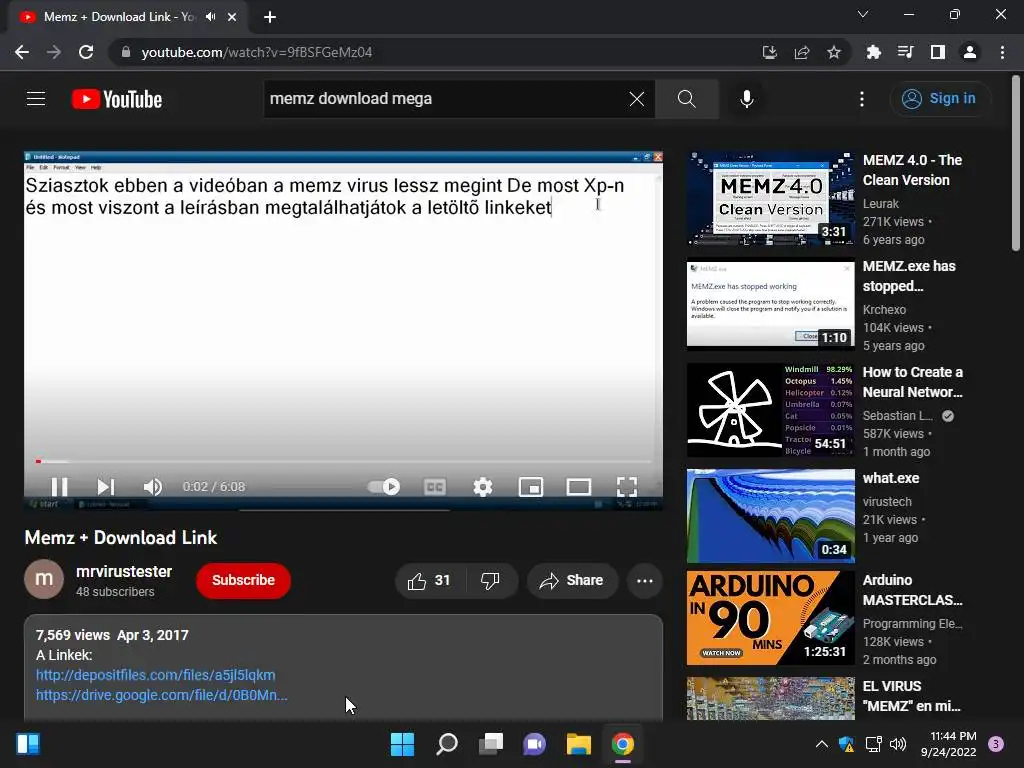The height and width of the screenshot is (768, 1024).
Task: Open what.exe video thumbnail
Action: click(771, 516)
